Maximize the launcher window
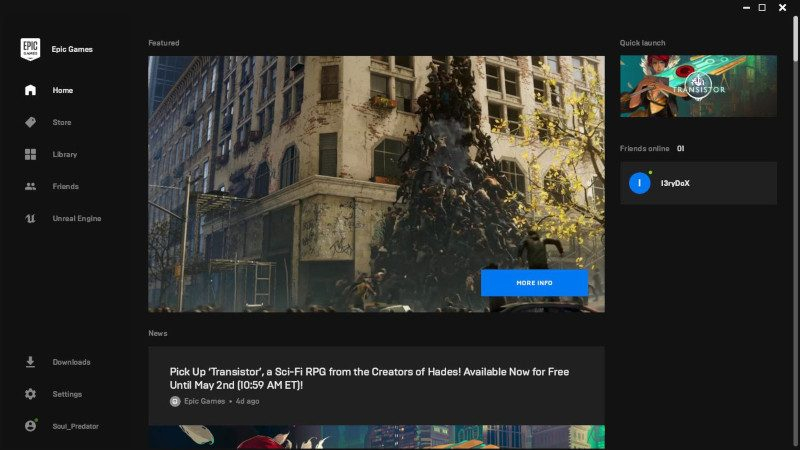The height and width of the screenshot is (450, 800). point(762,8)
